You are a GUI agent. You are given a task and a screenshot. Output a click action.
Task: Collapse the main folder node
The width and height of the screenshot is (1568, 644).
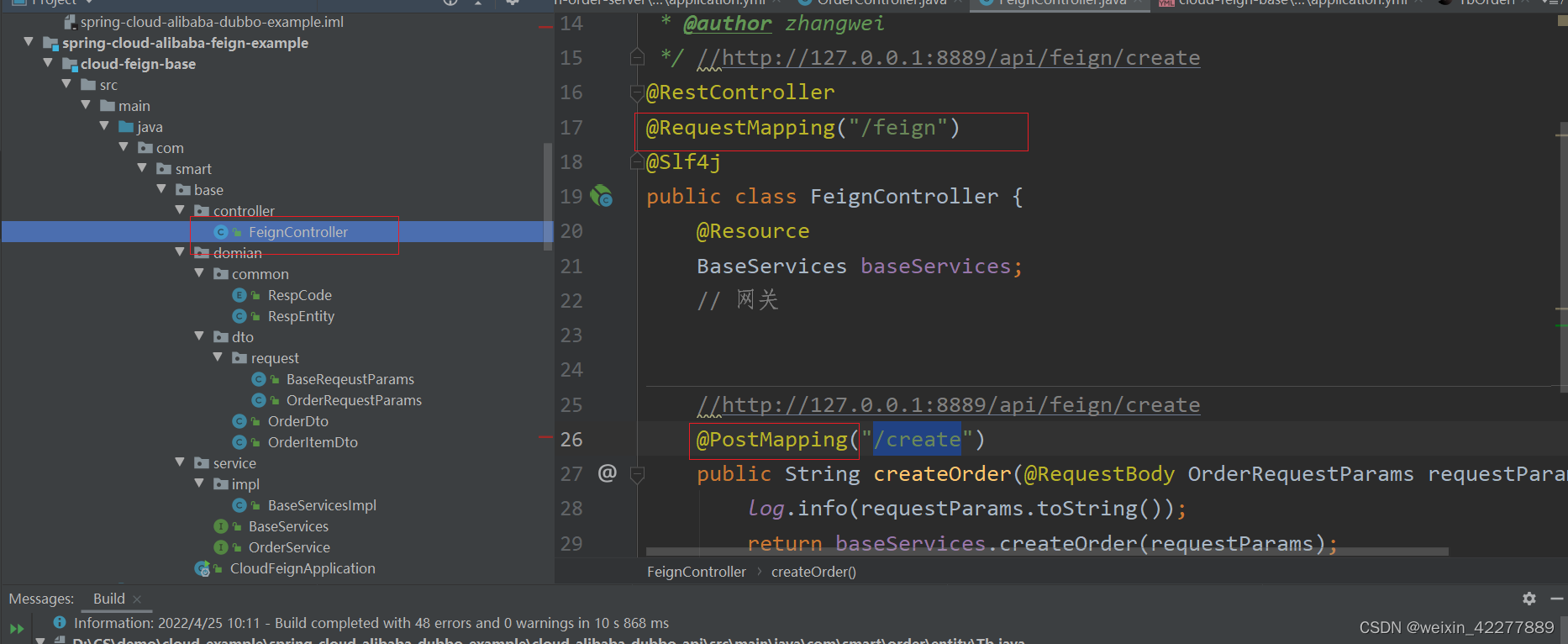pos(86,105)
